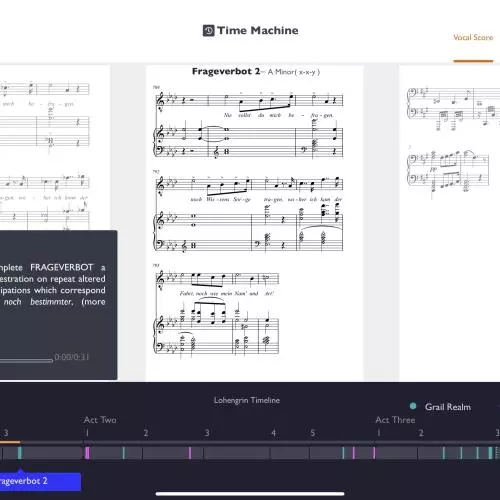Select Act Two scene number 5
Screen dimensions: 500x500
pyautogui.click(x=313, y=433)
